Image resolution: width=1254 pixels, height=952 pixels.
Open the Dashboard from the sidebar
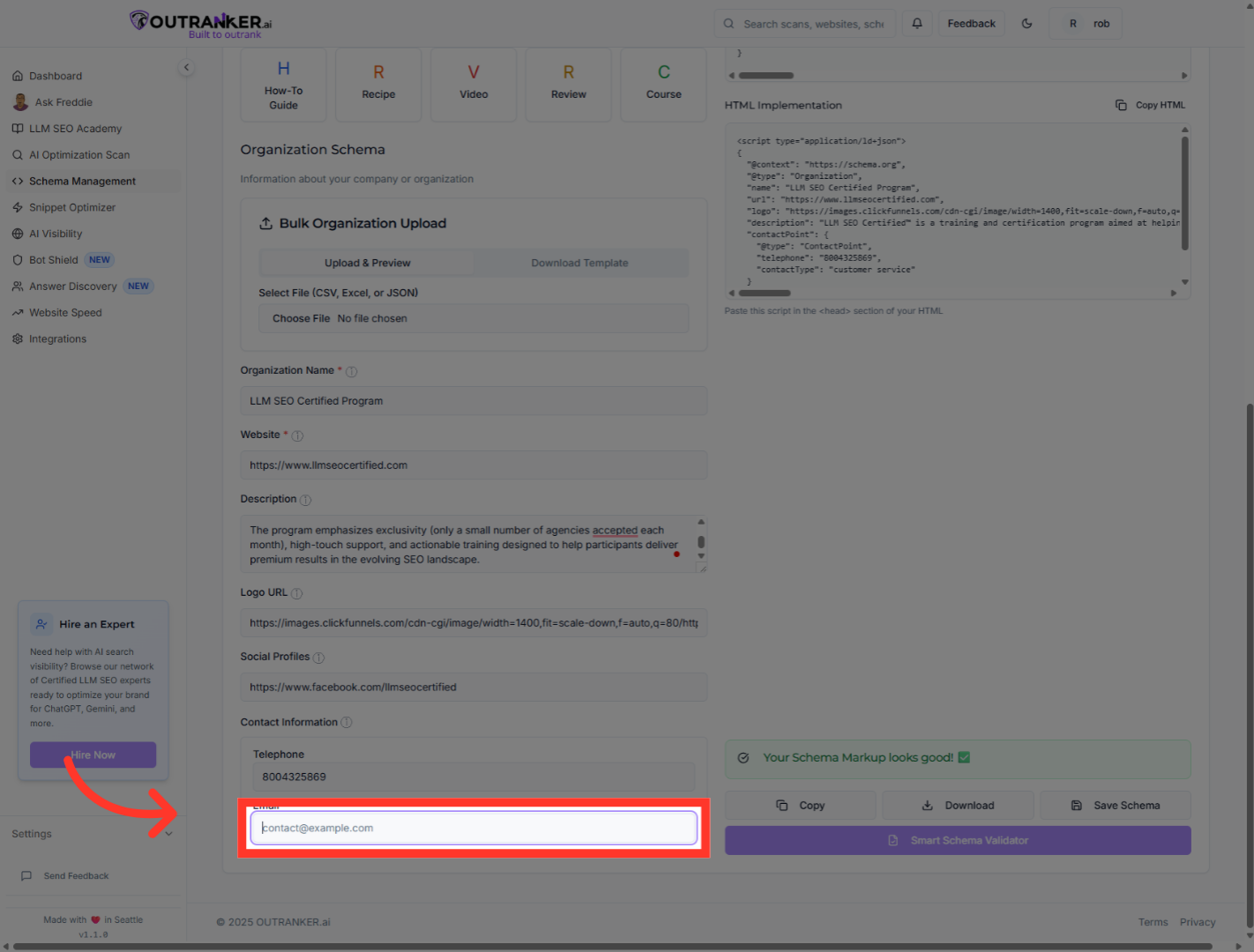56,76
